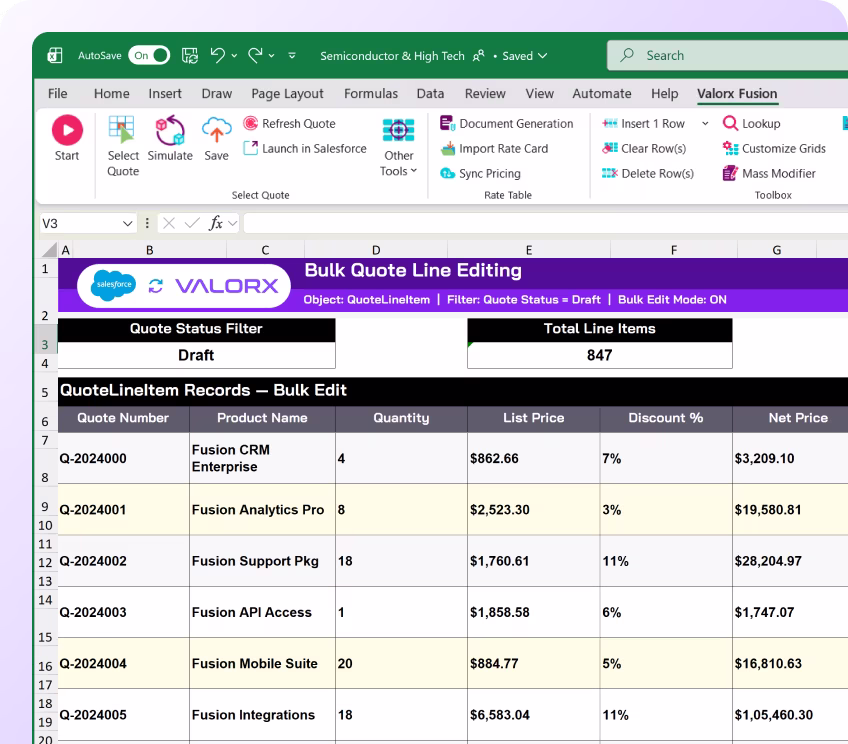Open the Help tab
This screenshot has height=744, width=848.
(664, 94)
